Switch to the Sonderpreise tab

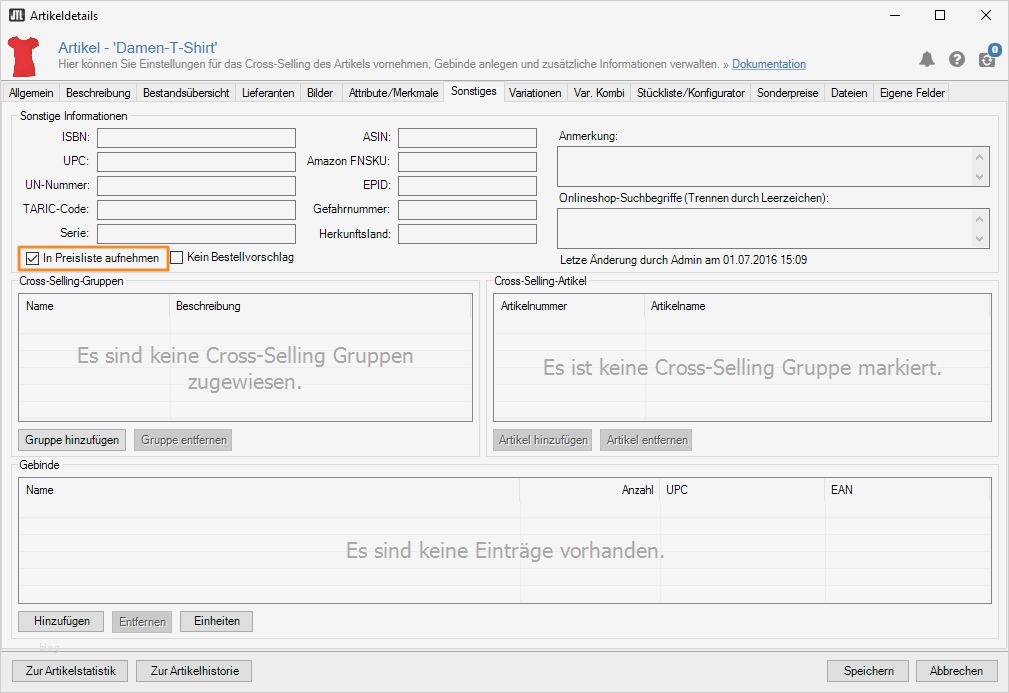tap(788, 93)
